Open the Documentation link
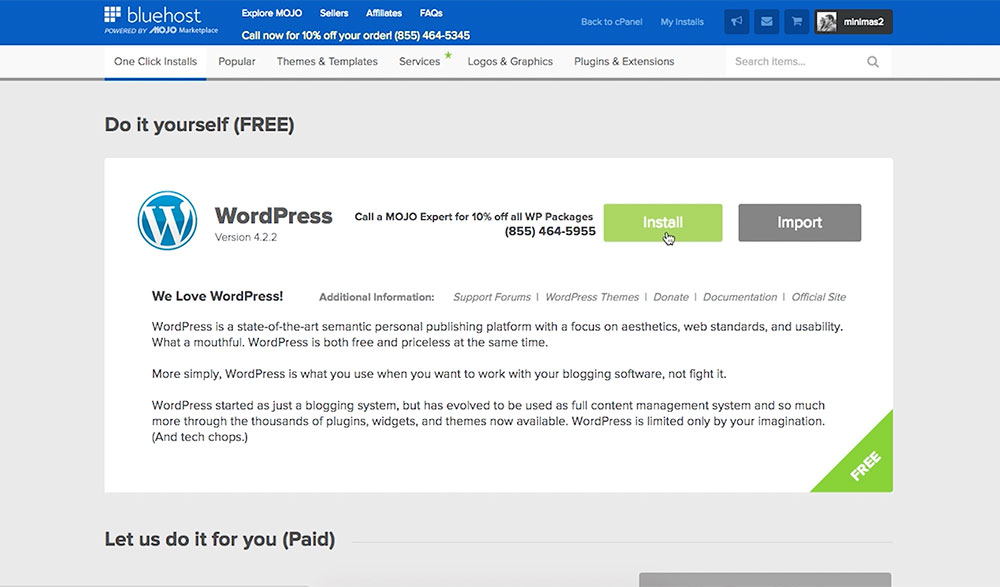The width and height of the screenshot is (1000, 587). pos(740,297)
